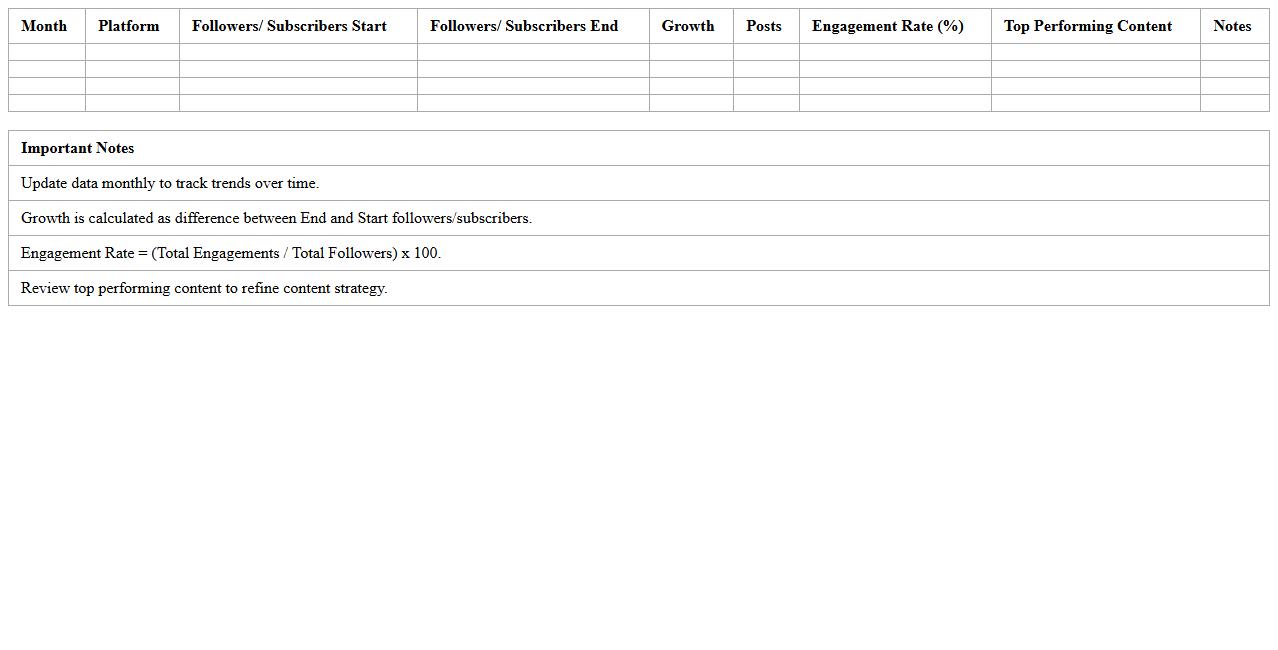Image resolution: width=1278 pixels, height=650 pixels.
Task: Select the Engagement Rate (%) header
Action: pos(888,26)
